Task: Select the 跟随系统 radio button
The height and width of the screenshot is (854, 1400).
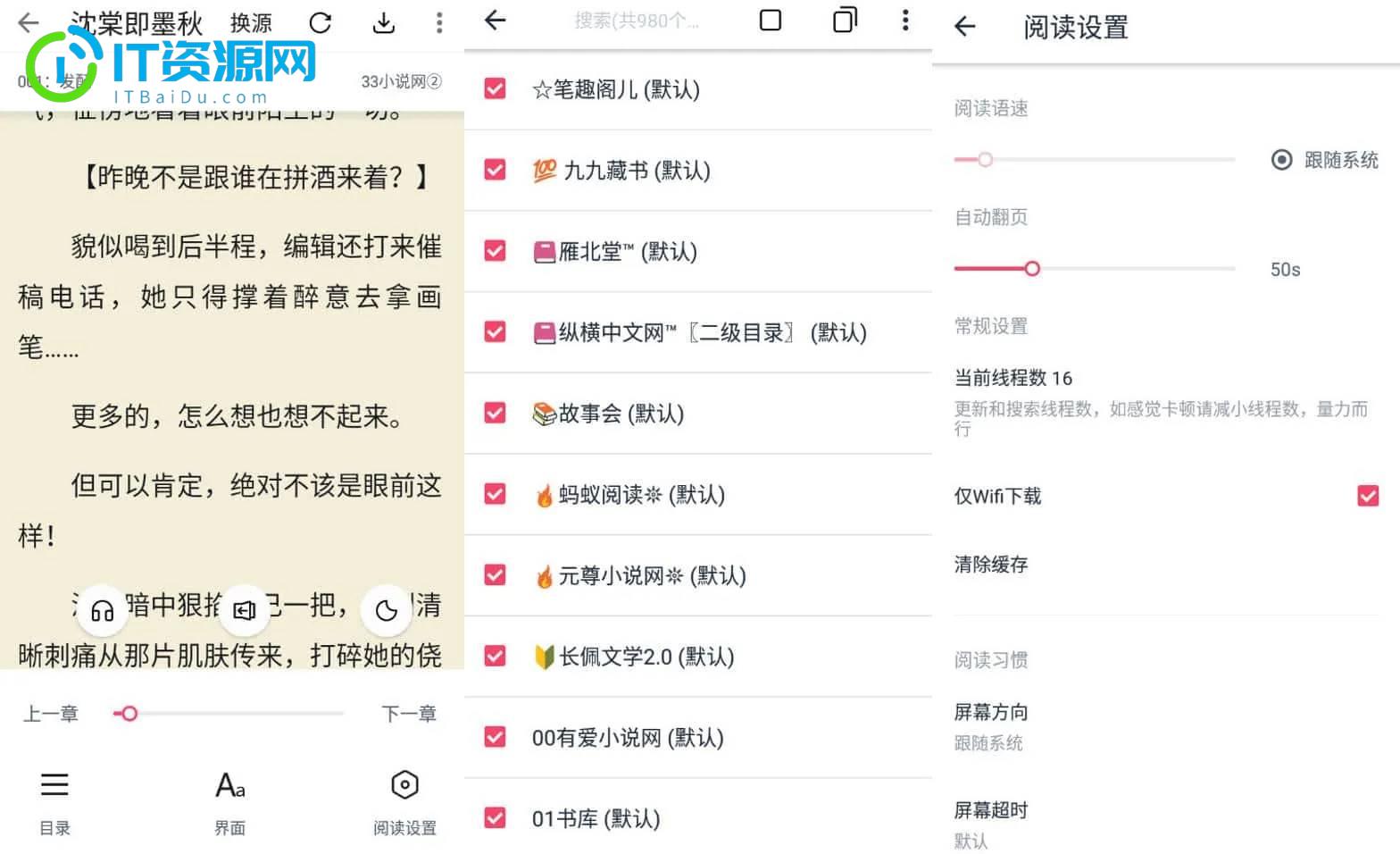Action: pyautogui.click(x=1281, y=160)
